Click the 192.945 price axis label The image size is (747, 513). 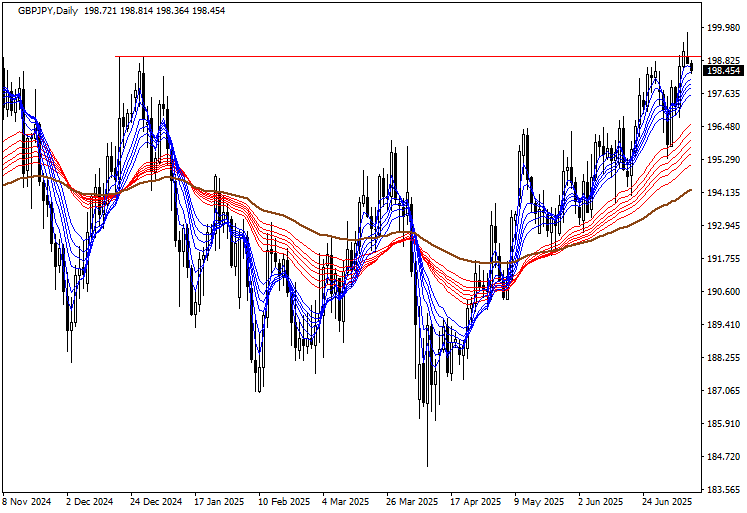[724, 225]
